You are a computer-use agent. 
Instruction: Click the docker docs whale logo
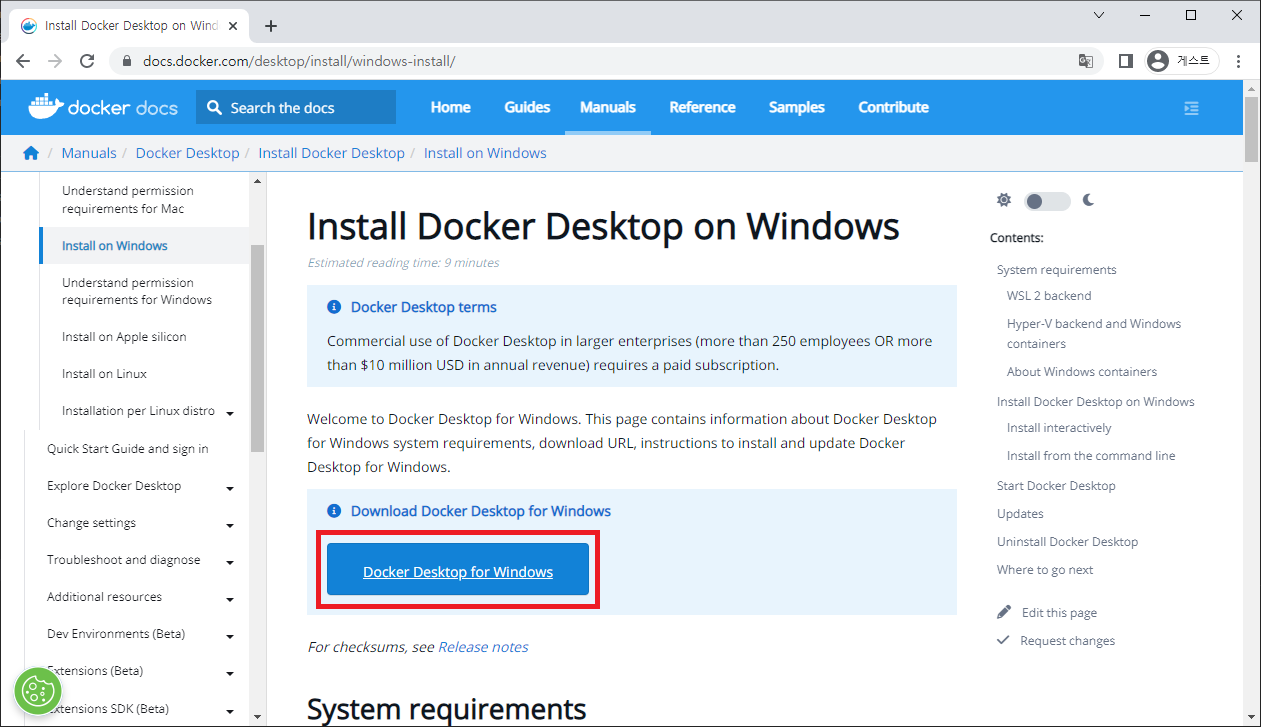(45, 105)
